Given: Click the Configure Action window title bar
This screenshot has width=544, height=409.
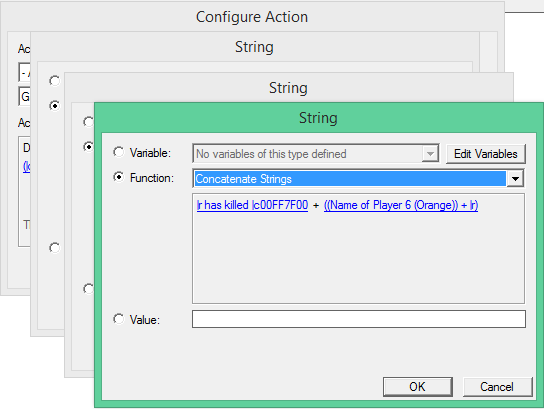Looking at the screenshot, I should click(252, 17).
